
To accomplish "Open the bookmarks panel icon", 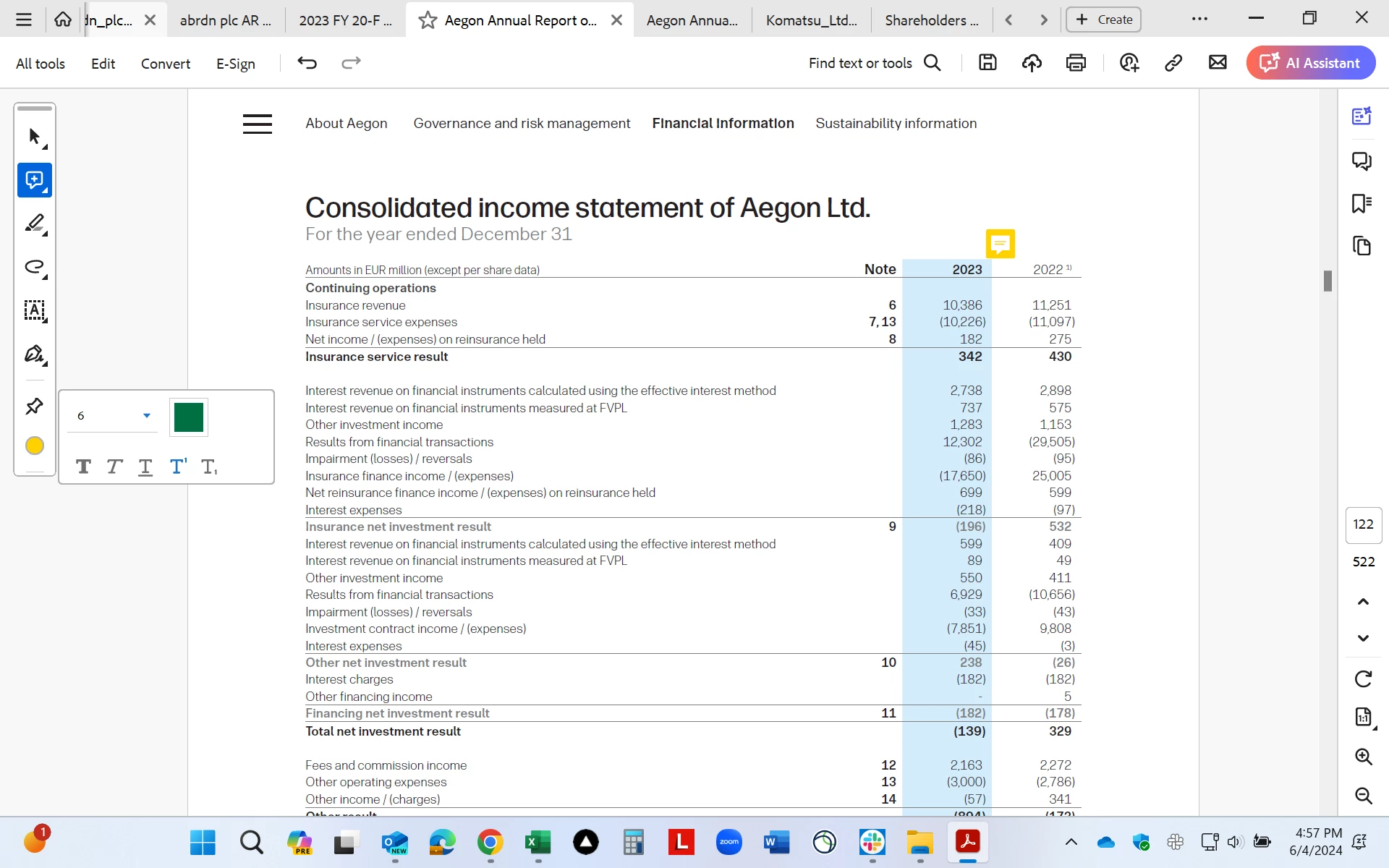I will (1362, 203).
